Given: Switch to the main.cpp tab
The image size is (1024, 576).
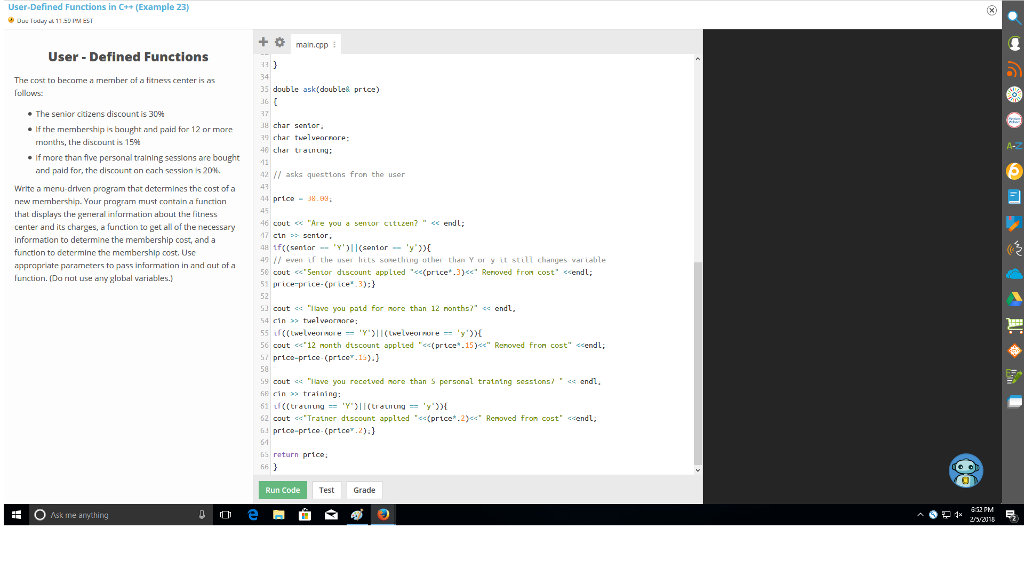Looking at the screenshot, I should coord(312,44).
